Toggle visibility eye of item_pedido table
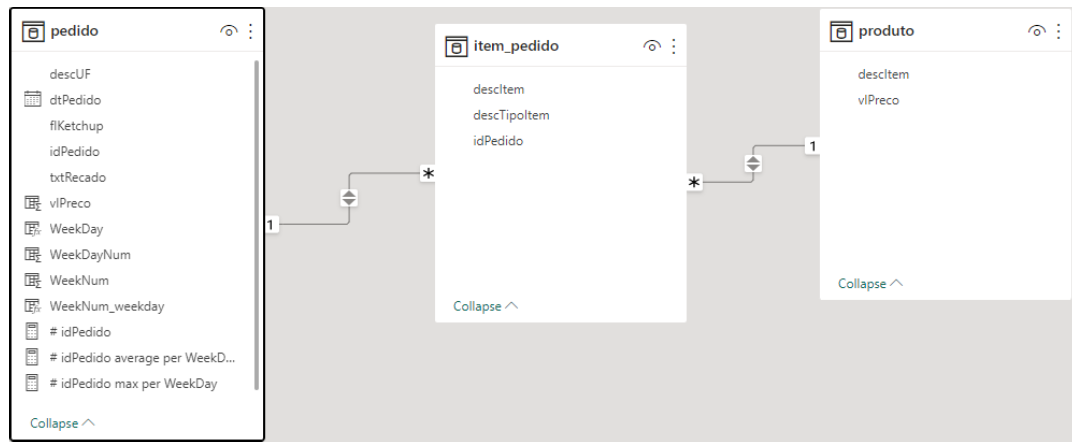The image size is (1073, 444). click(652, 46)
